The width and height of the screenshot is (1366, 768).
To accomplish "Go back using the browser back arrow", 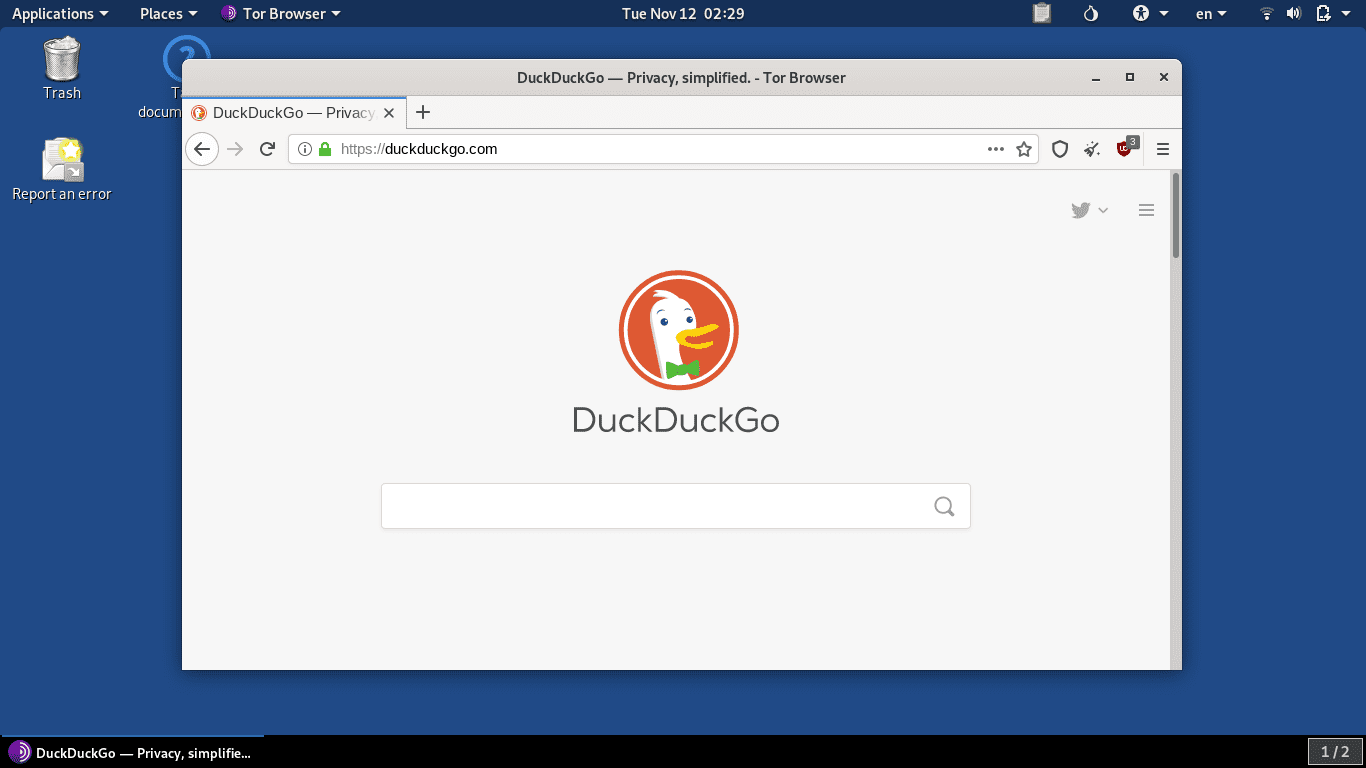I will (x=202, y=149).
